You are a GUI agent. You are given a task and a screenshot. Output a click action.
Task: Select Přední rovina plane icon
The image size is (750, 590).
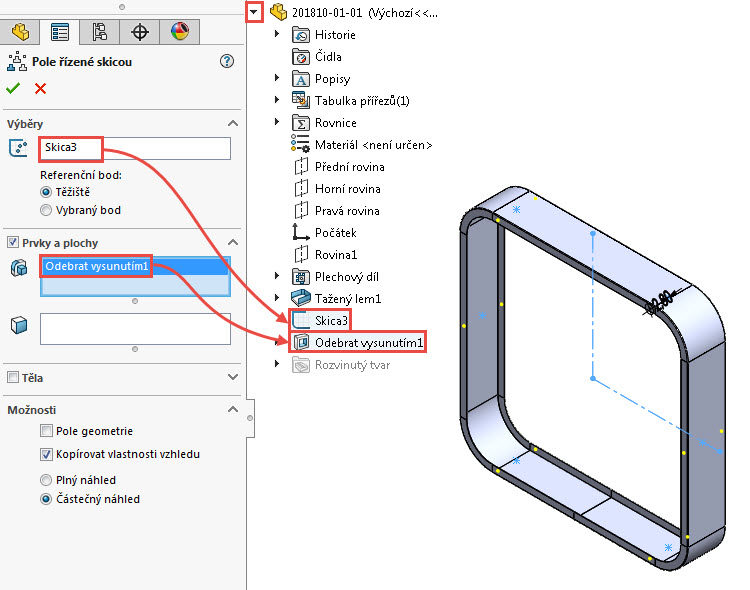tap(301, 167)
